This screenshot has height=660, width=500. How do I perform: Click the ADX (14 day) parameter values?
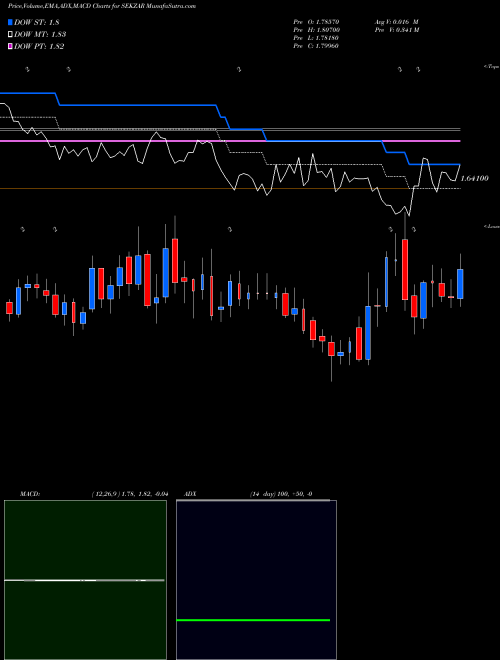(x=281, y=494)
